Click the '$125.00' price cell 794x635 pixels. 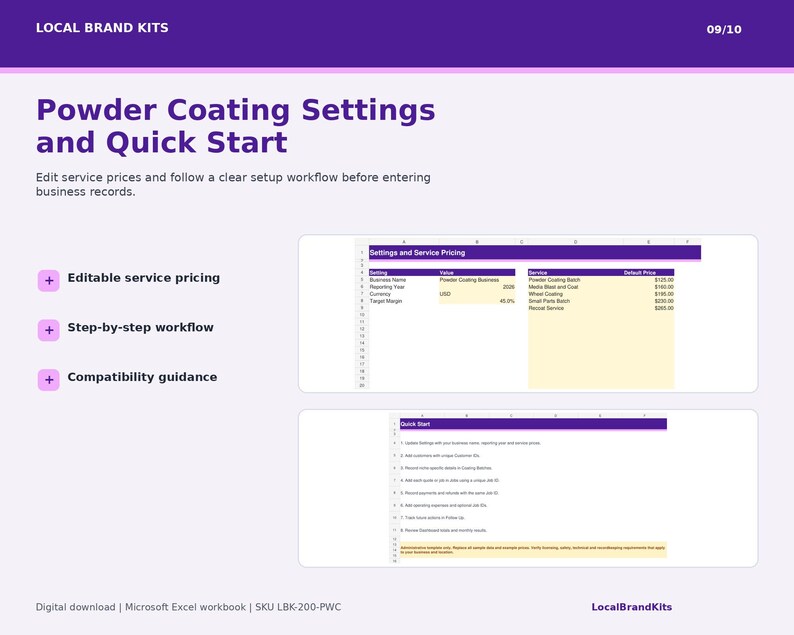649,280
